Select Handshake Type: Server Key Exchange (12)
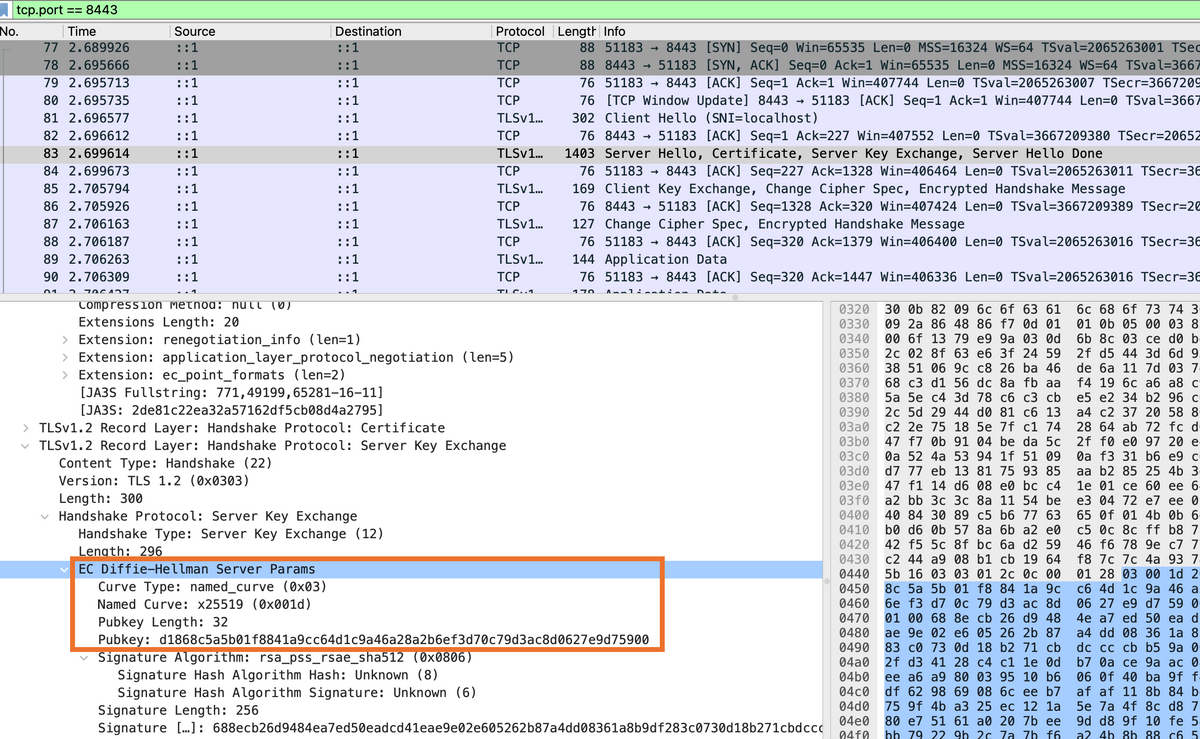Screen dimensions: 1200x739 pos(230,535)
